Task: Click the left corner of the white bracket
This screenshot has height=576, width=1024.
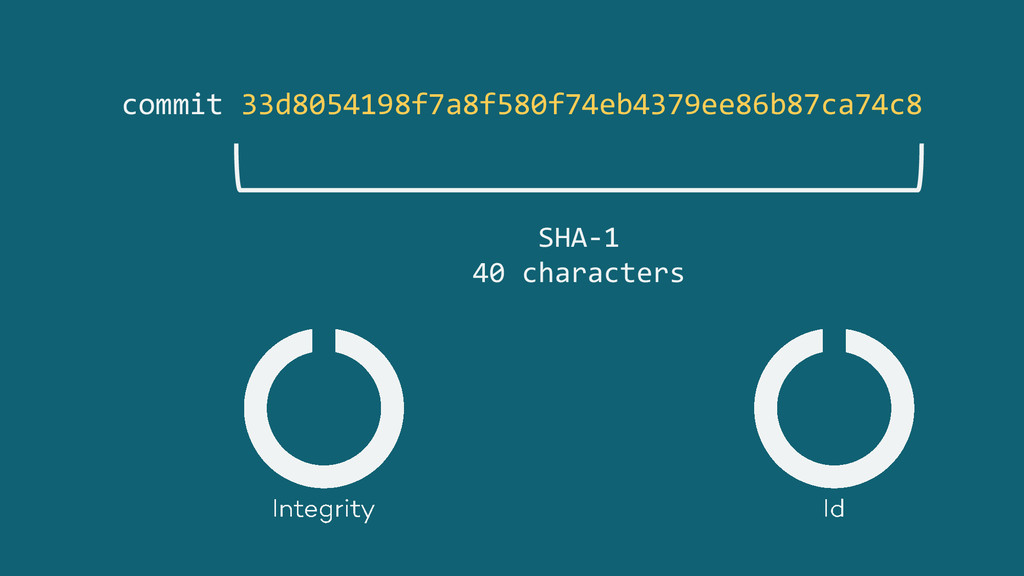Action: [x=239, y=184]
